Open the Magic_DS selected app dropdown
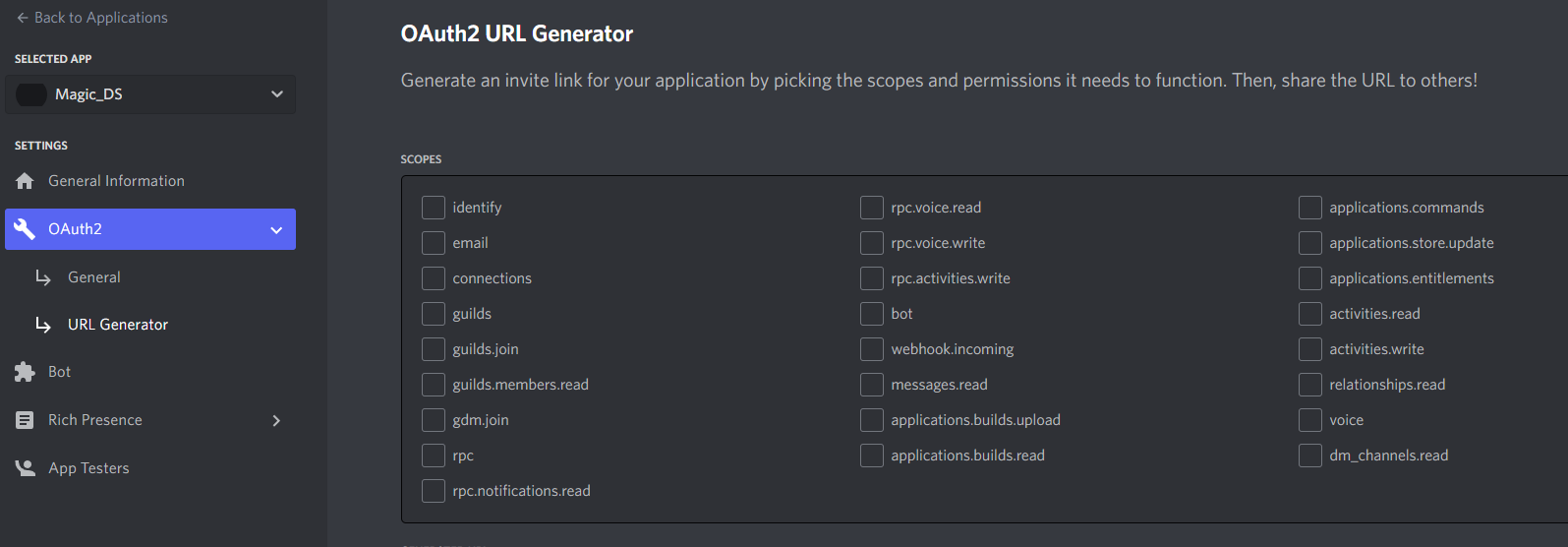The width and height of the screenshot is (1568, 547). (x=276, y=94)
